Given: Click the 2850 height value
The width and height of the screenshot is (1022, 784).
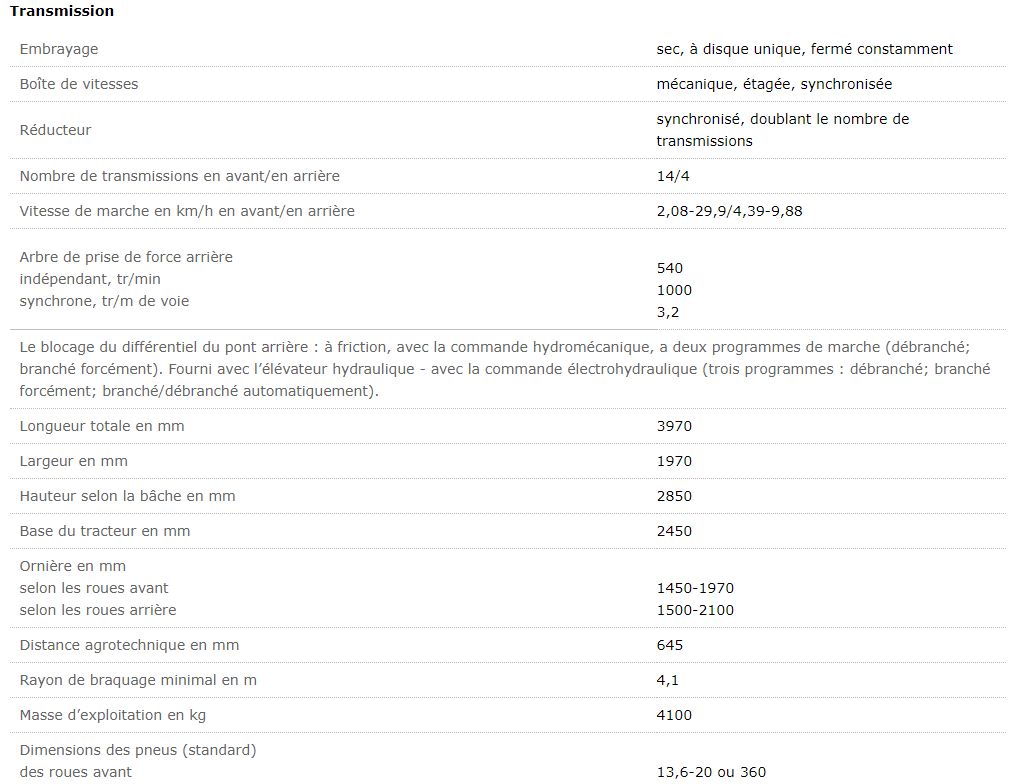Looking at the screenshot, I should 674,496.
